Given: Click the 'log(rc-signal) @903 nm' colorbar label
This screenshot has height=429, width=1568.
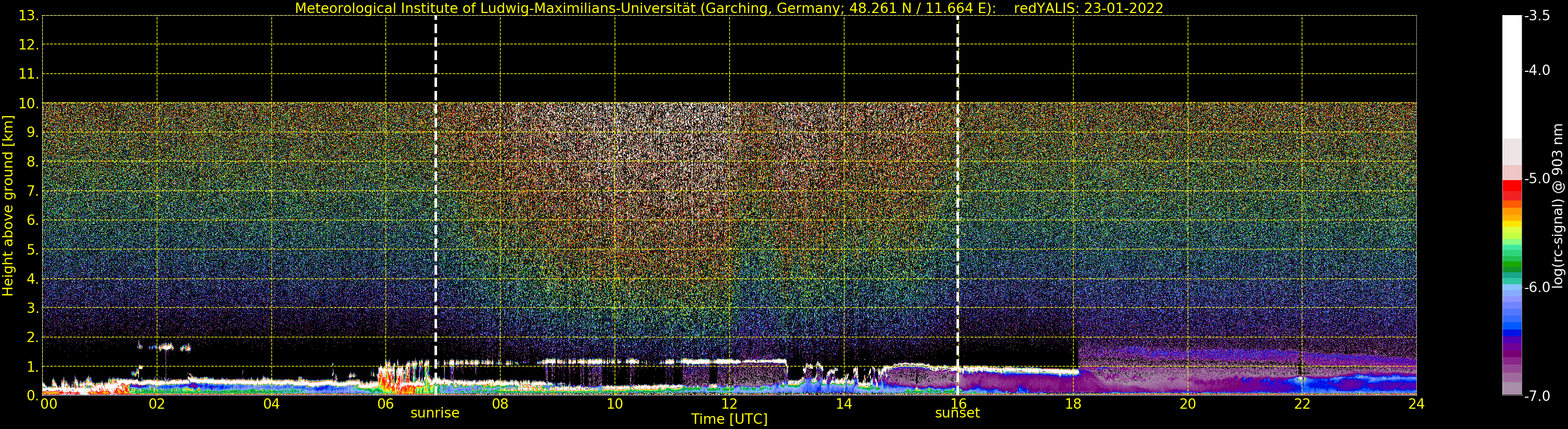Looking at the screenshot, I should pyautogui.click(x=1558, y=206).
